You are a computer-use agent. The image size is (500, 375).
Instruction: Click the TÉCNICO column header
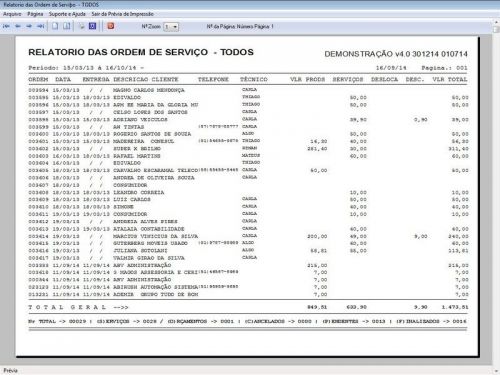coord(254,79)
